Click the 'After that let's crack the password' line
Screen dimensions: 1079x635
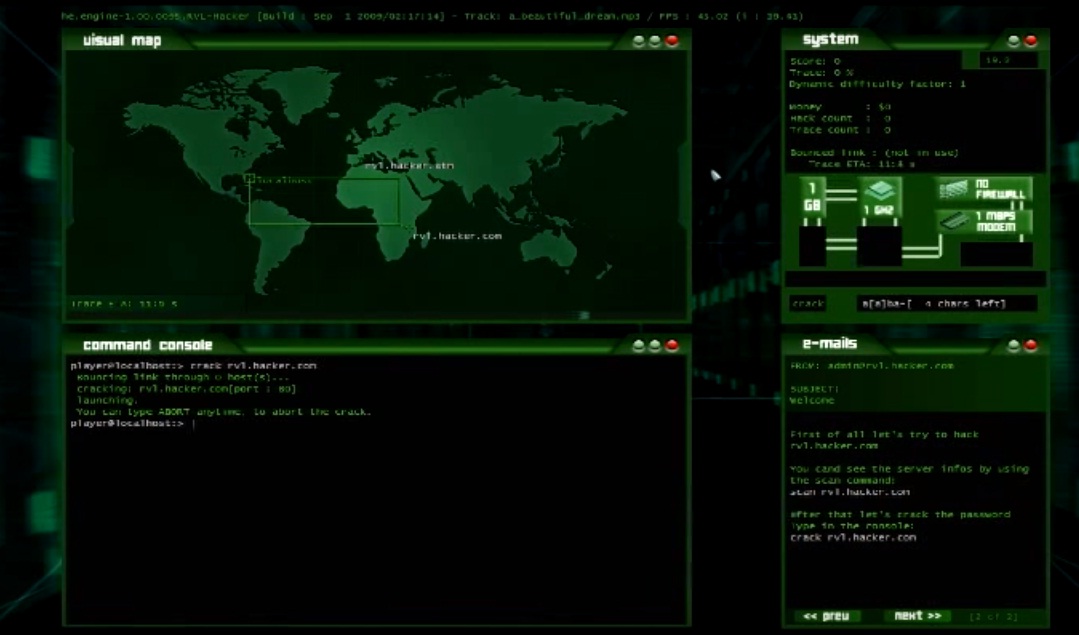click(x=900, y=515)
